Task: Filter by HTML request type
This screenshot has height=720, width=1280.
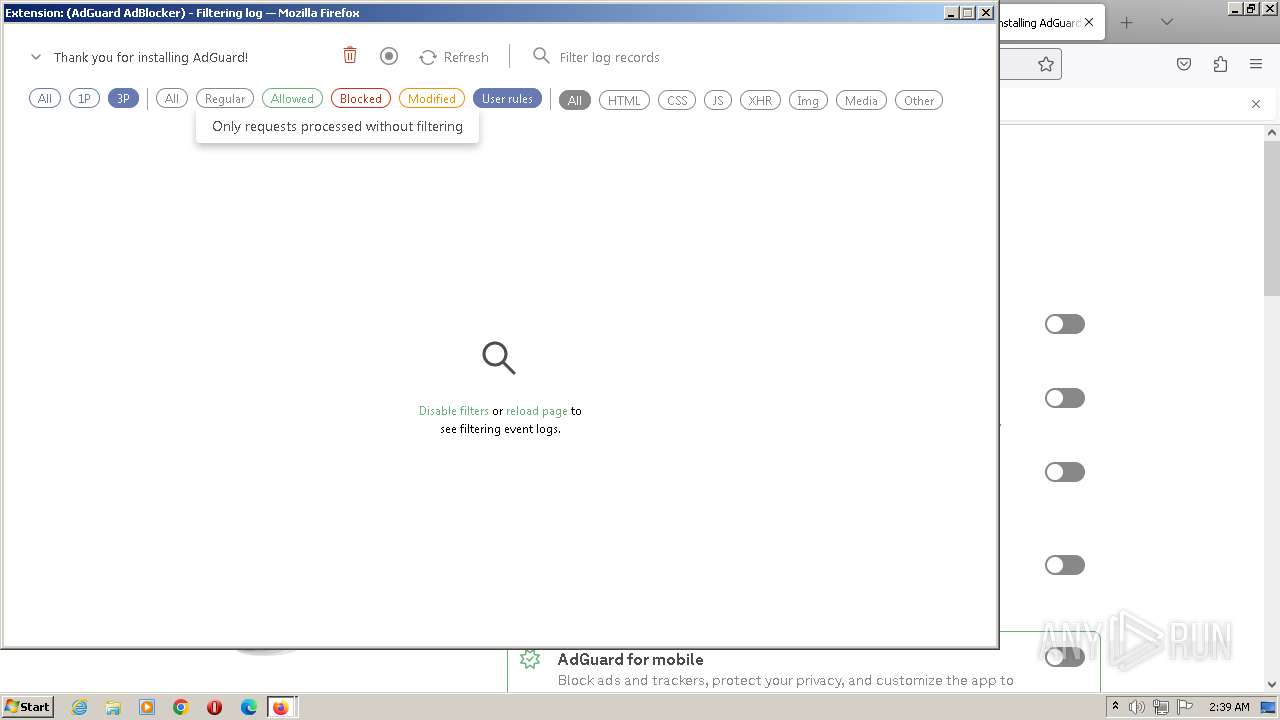Action: 624,100
